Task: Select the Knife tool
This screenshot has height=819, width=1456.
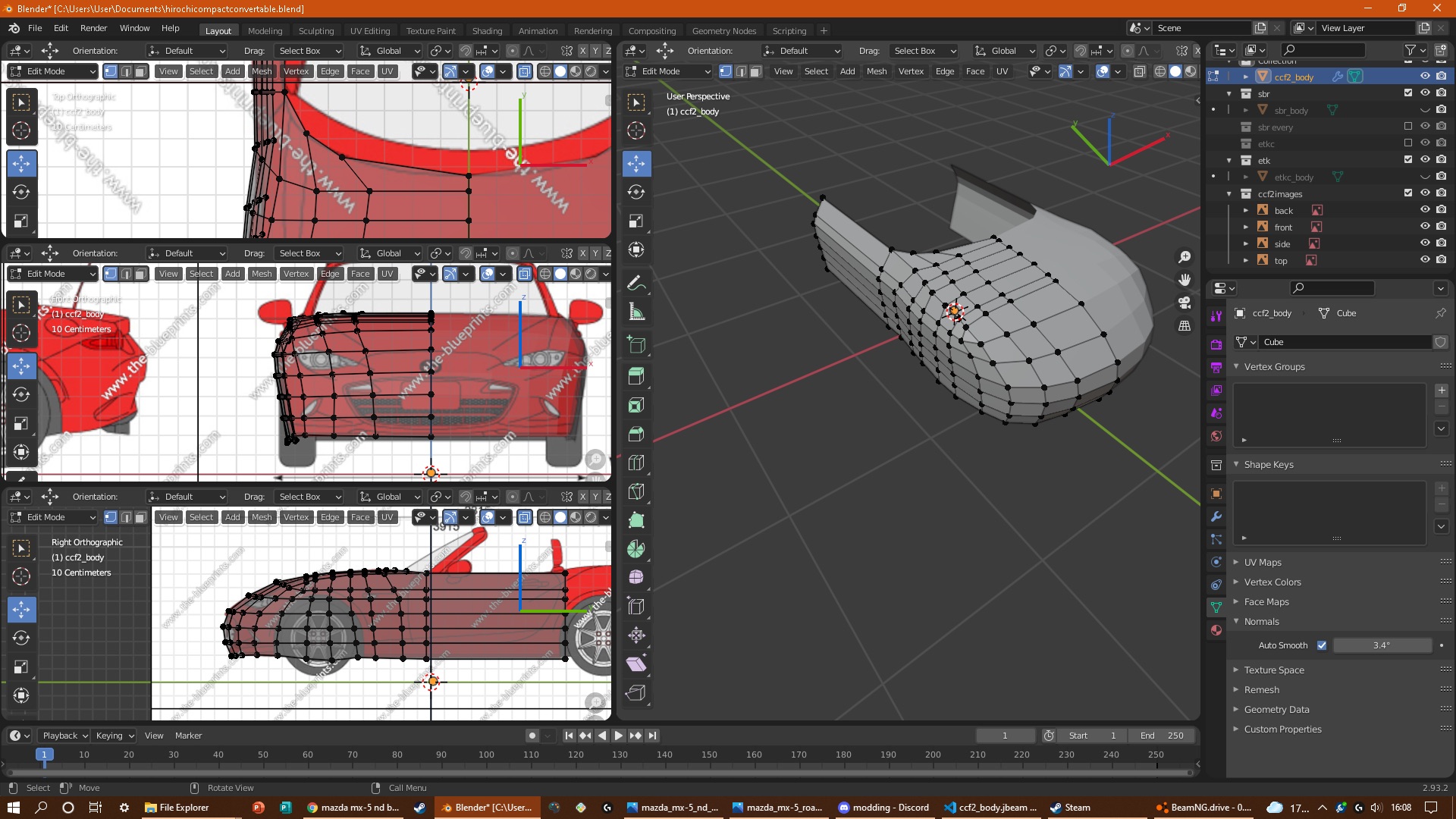Action: pyautogui.click(x=637, y=491)
